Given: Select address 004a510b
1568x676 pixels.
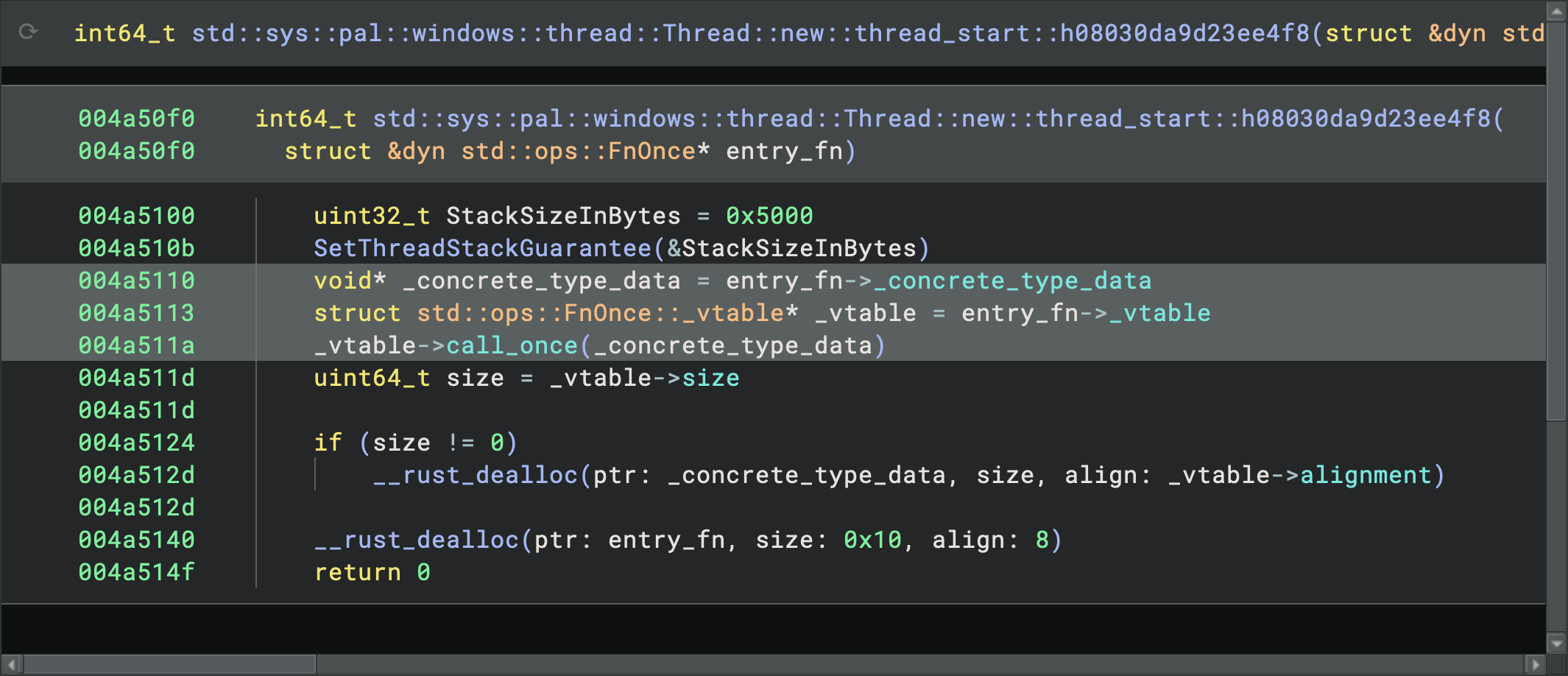Looking at the screenshot, I should 136,248.
